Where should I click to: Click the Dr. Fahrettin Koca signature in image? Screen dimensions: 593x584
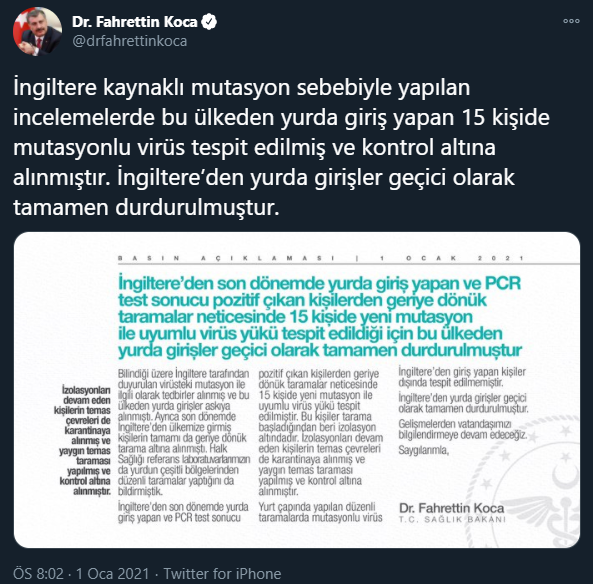452,508
